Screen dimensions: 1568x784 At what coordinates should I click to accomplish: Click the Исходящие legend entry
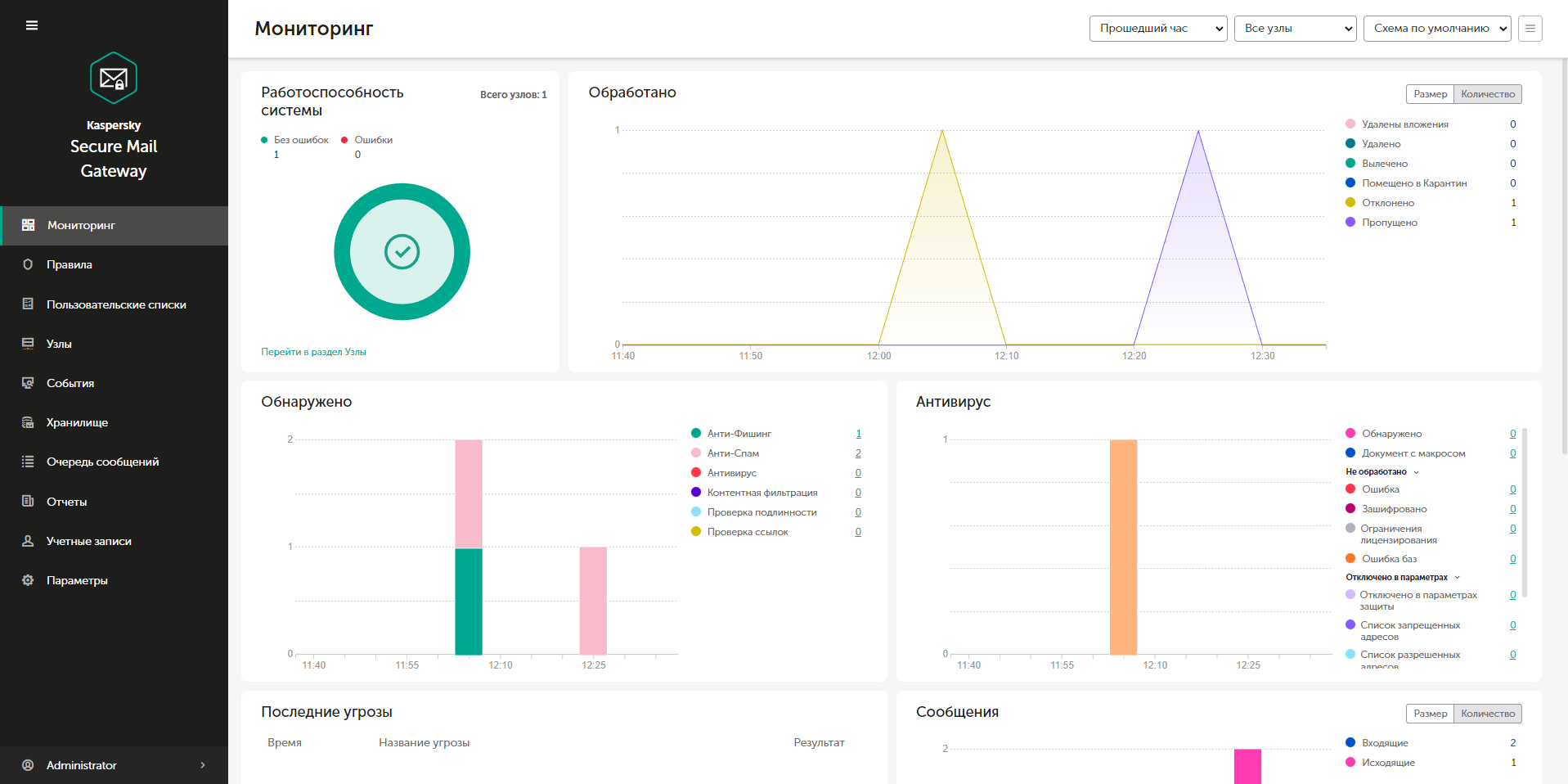click(1388, 763)
